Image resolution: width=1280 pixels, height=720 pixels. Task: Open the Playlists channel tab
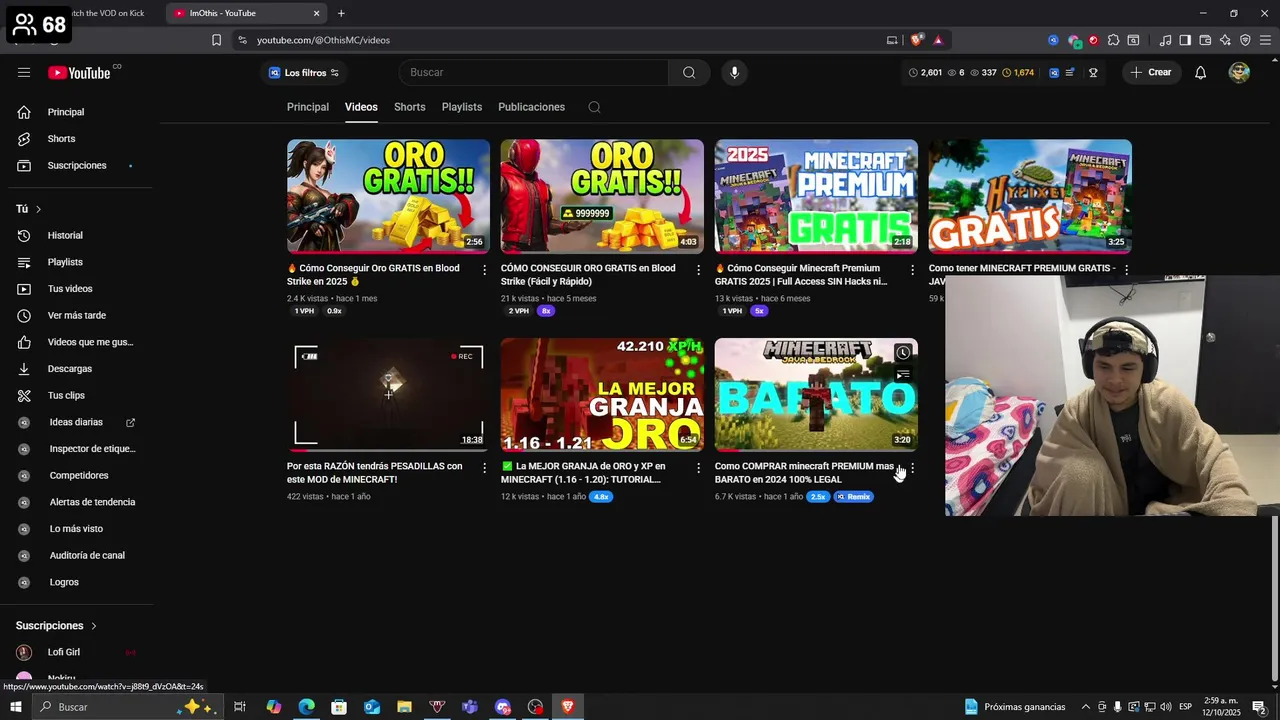point(462,107)
